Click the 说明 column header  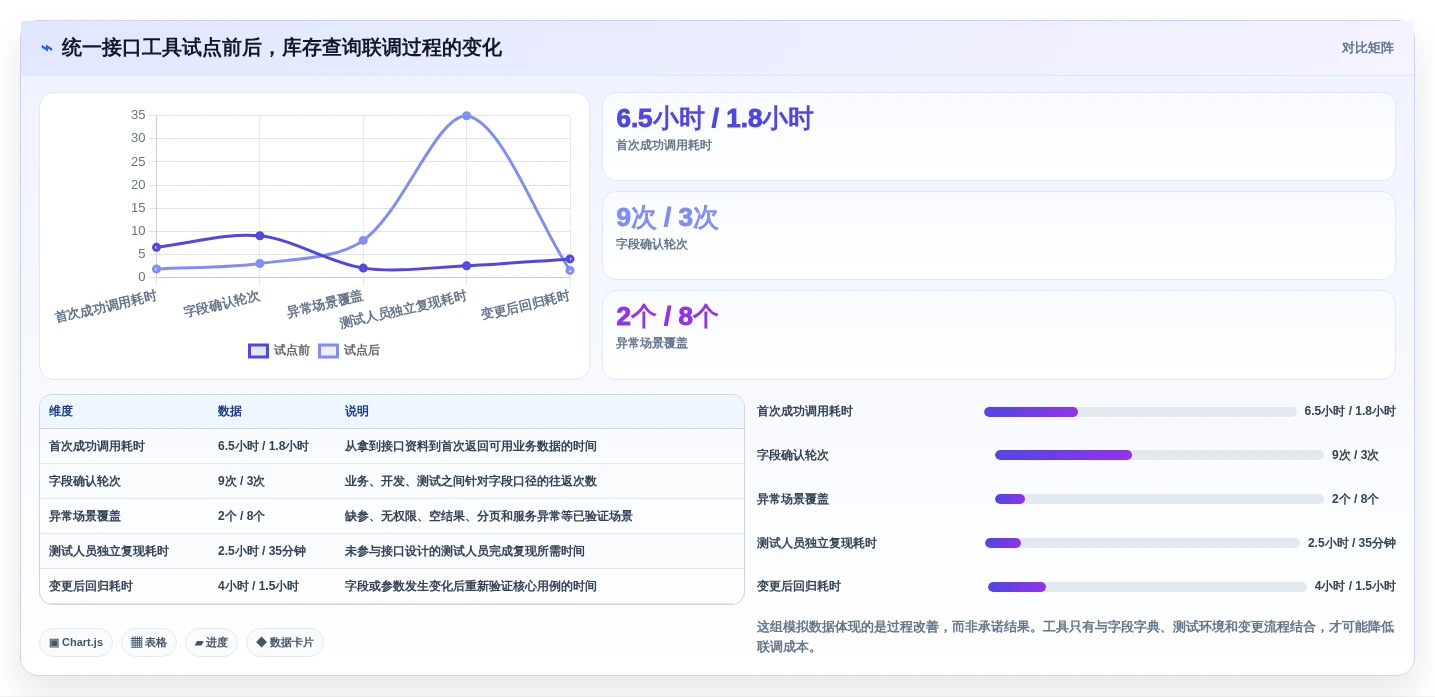click(357, 412)
